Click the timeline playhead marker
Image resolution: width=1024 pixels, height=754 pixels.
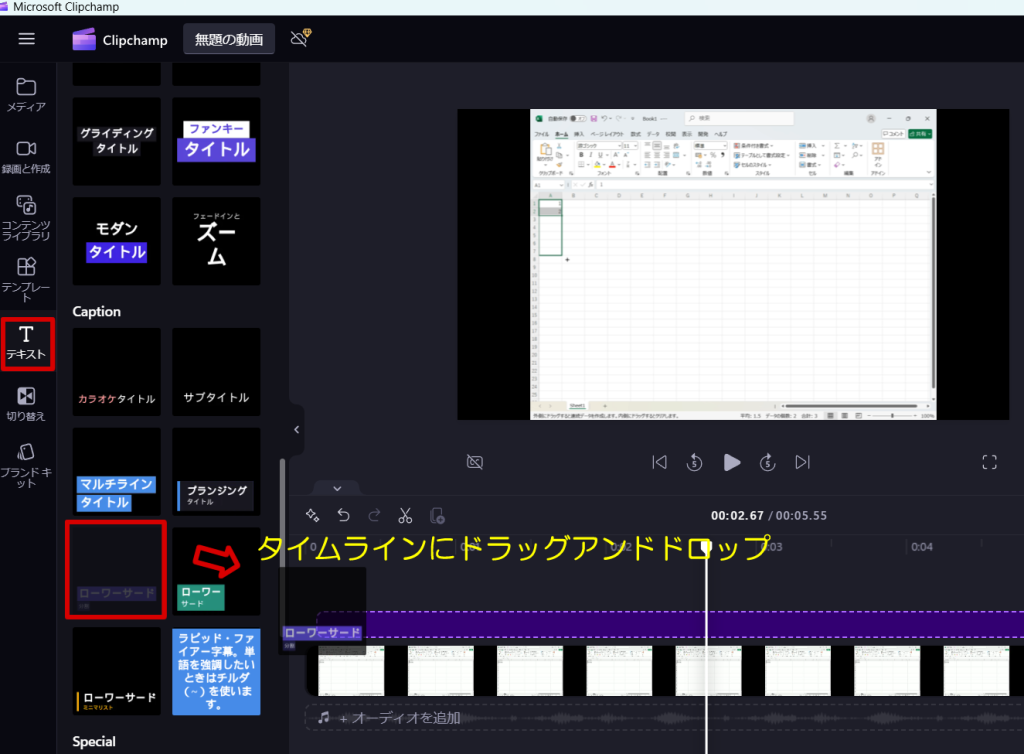coord(707,547)
